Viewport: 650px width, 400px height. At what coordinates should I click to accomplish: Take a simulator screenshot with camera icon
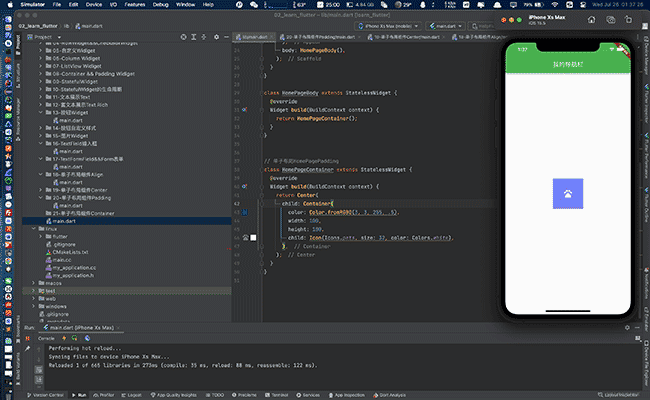point(611,19)
